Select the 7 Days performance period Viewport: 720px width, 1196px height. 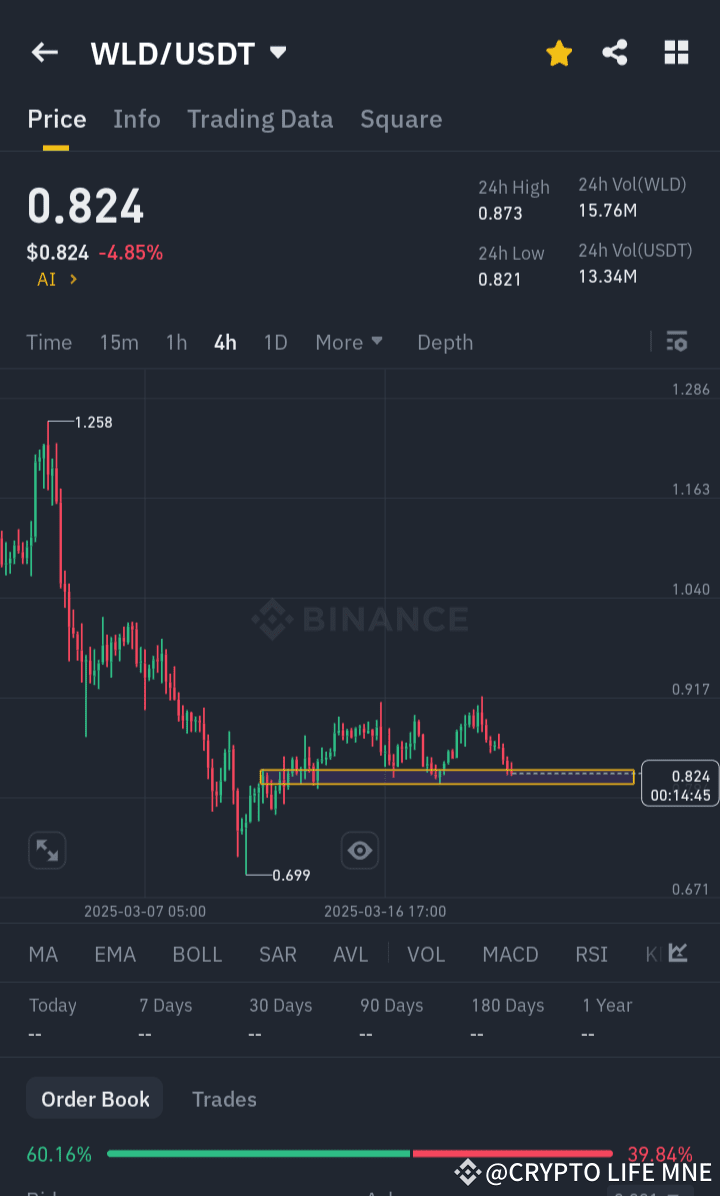164,1005
